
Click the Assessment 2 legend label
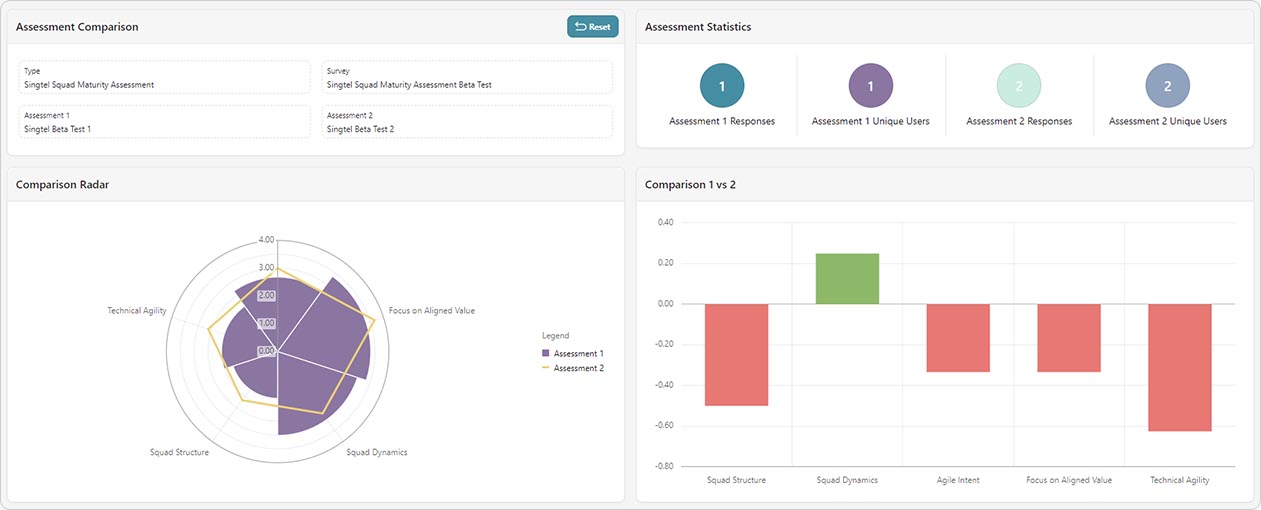(579, 368)
